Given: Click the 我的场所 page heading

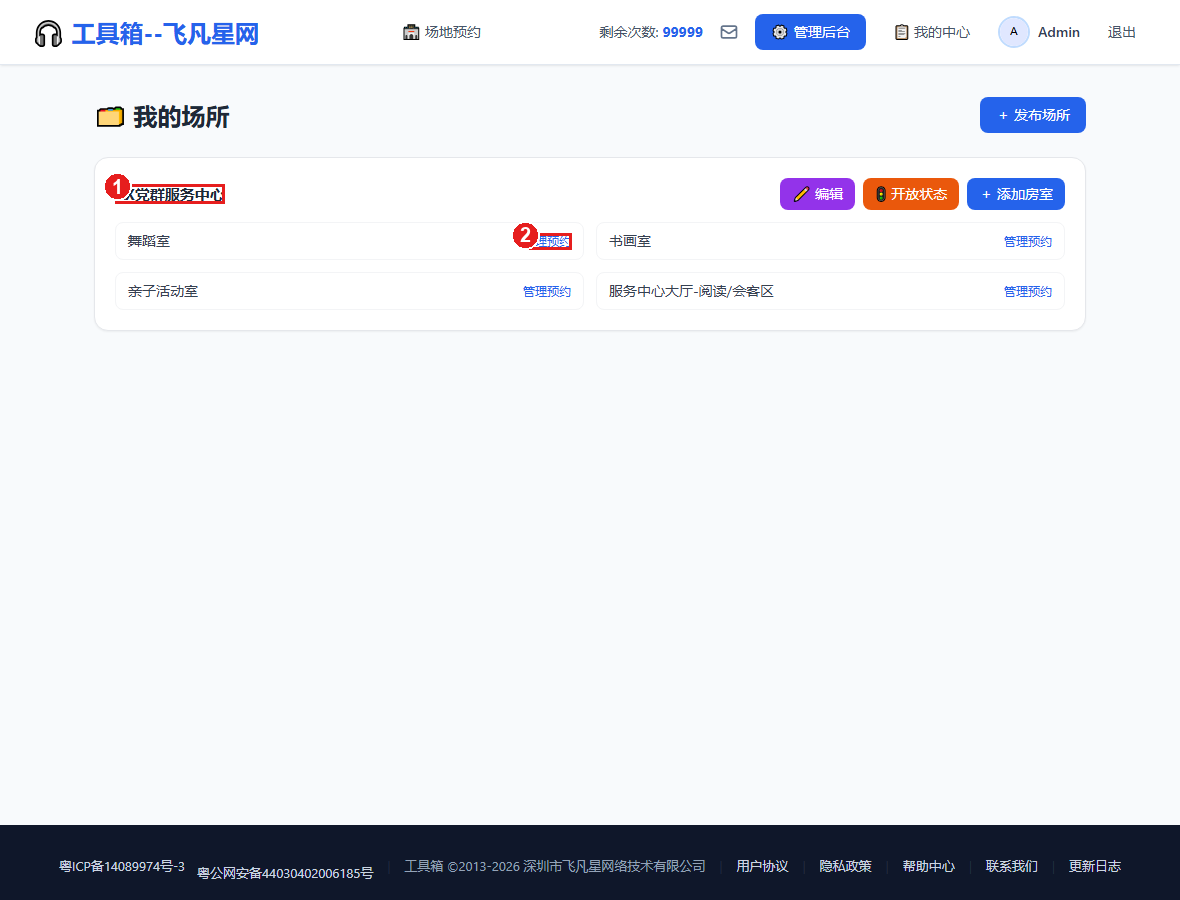Looking at the screenshot, I should pos(181,117).
